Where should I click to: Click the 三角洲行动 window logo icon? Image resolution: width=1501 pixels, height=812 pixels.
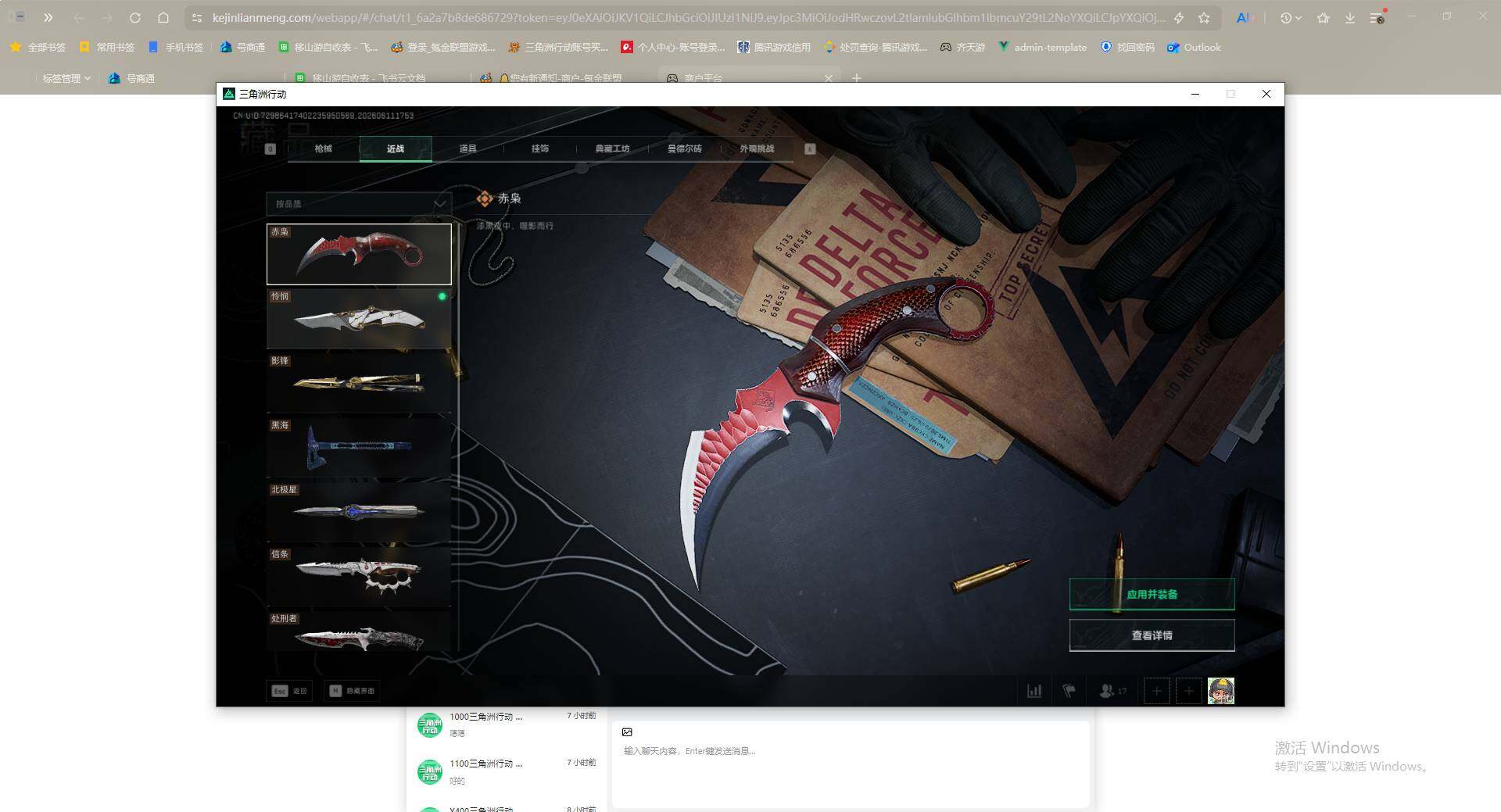coord(229,94)
